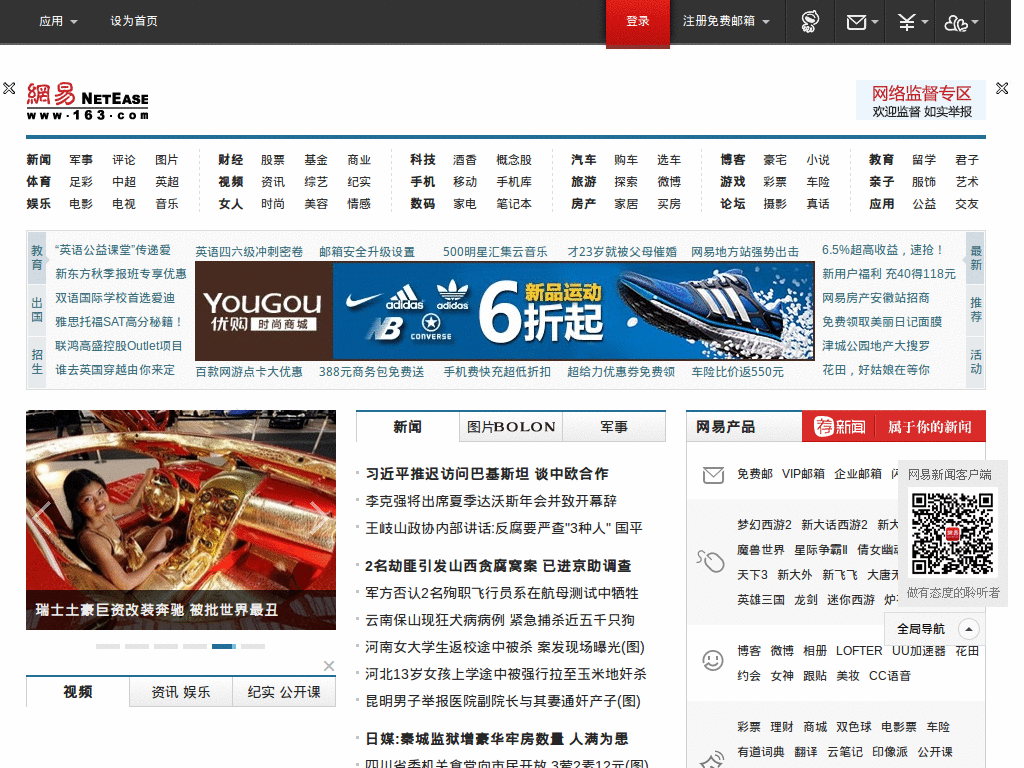The height and width of the screenshot is (768, 1024).
Task: Click the 网易新闻客户端 QR code
Action: click(953, 534)
